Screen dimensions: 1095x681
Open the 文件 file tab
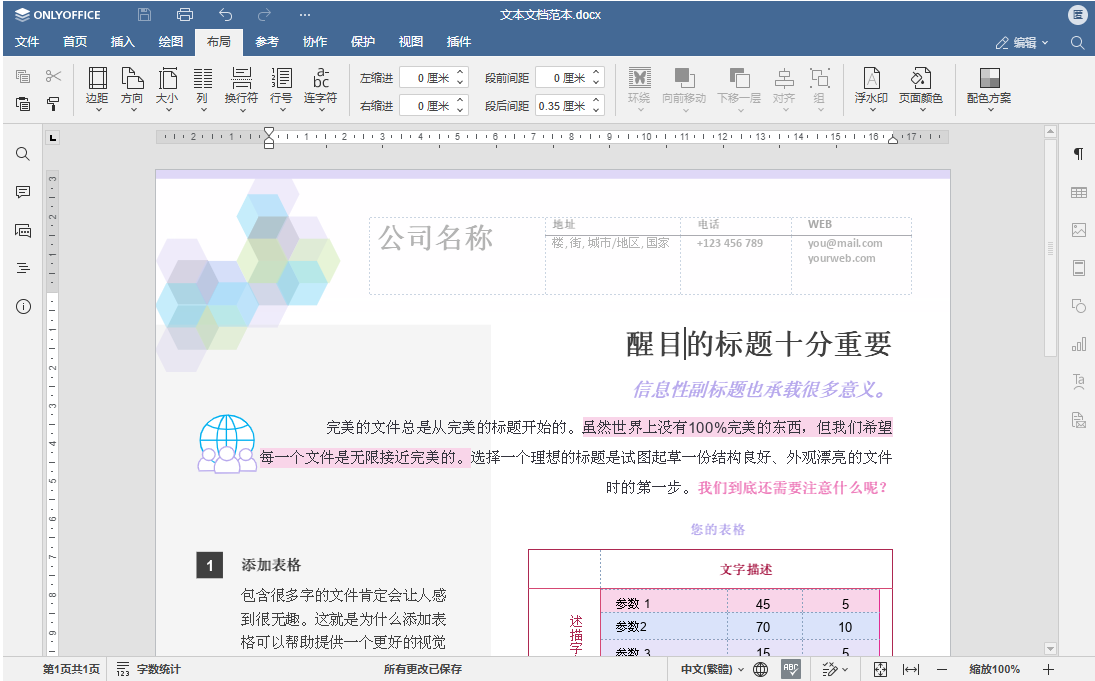point(27,42)
